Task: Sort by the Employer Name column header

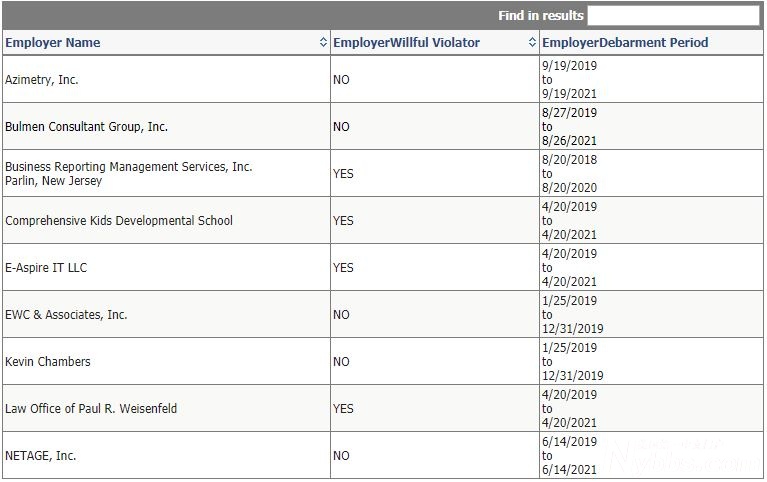Action: click(53, 43)
